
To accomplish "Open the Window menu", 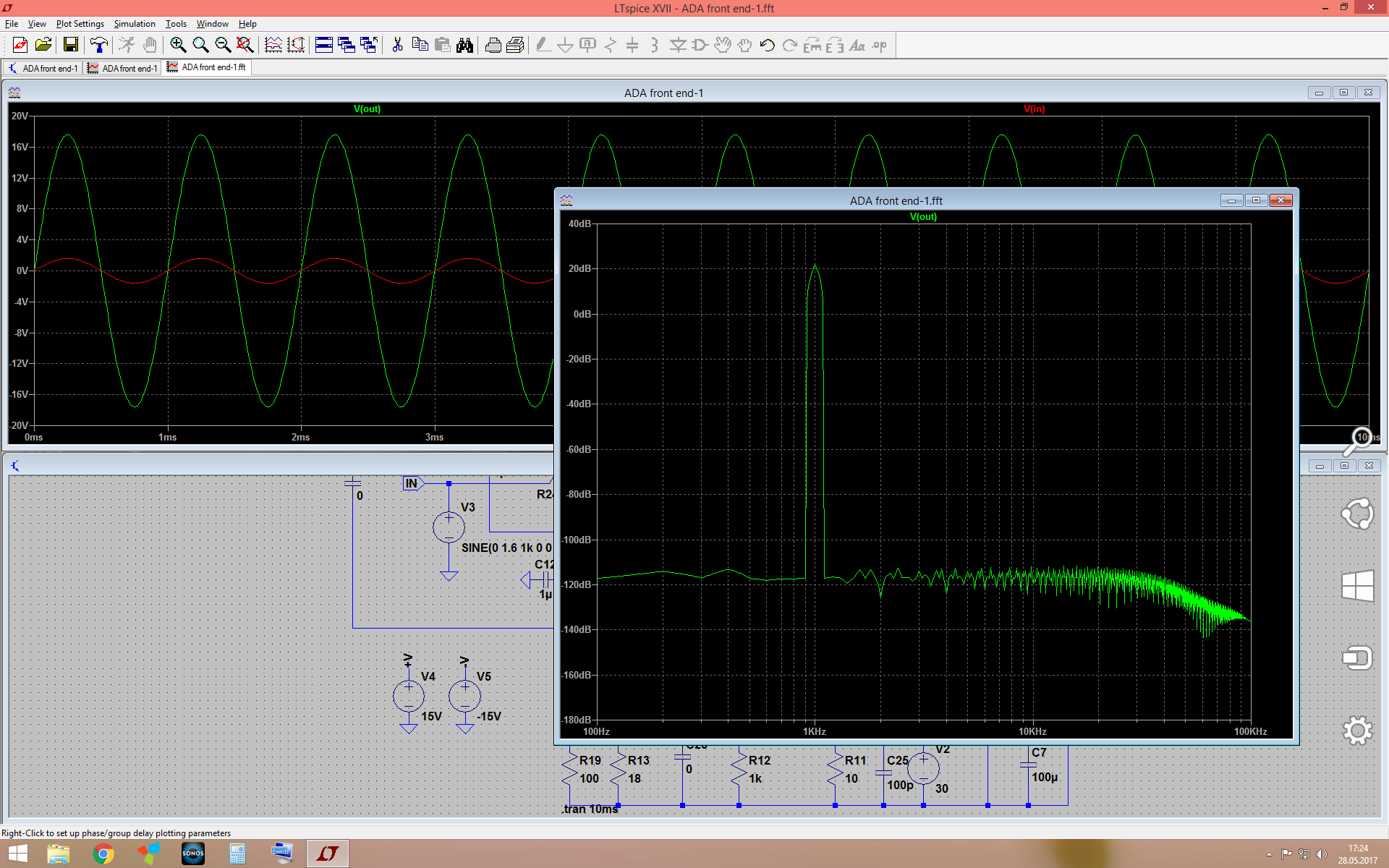I will pyautogui.click(x=213, y=24).
